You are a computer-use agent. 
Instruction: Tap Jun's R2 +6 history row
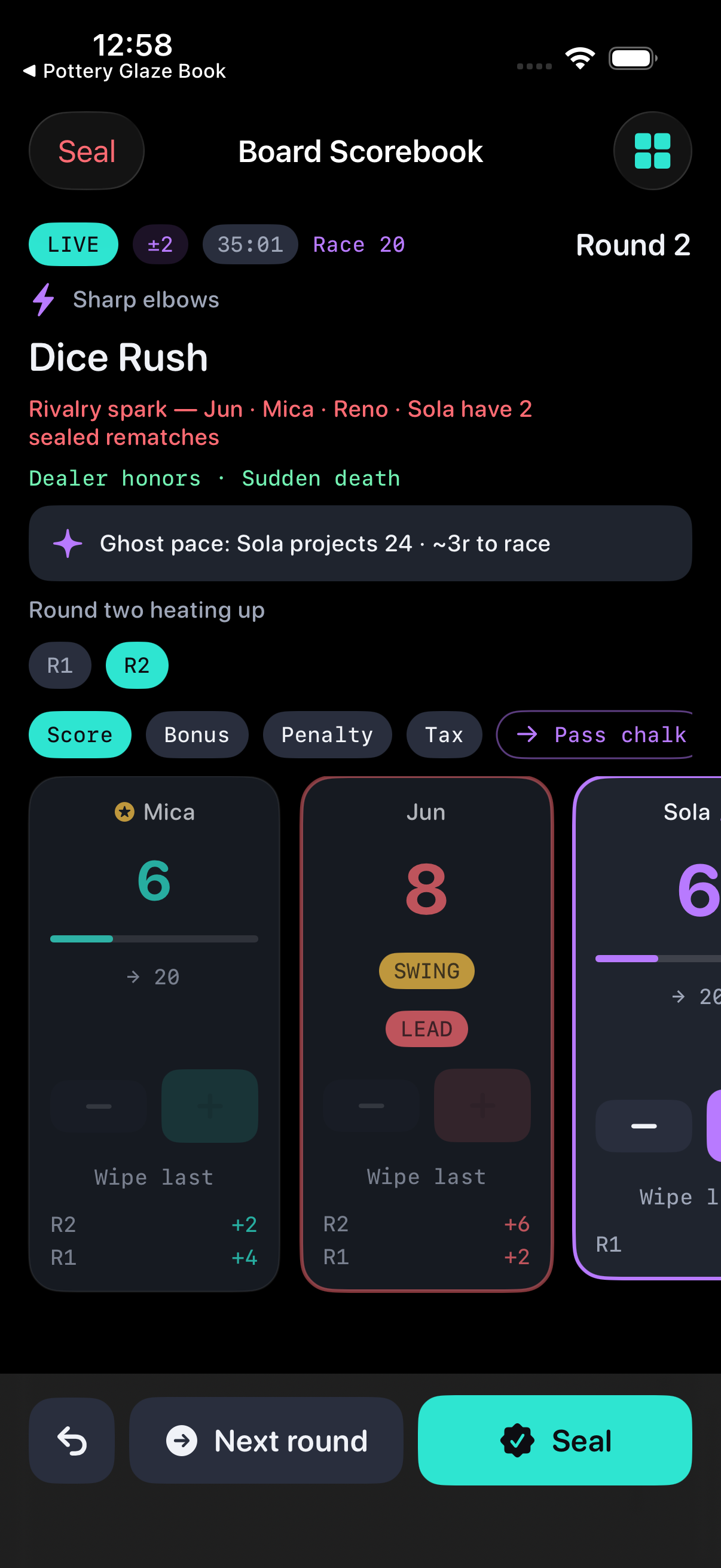[x=426, y=1224]
